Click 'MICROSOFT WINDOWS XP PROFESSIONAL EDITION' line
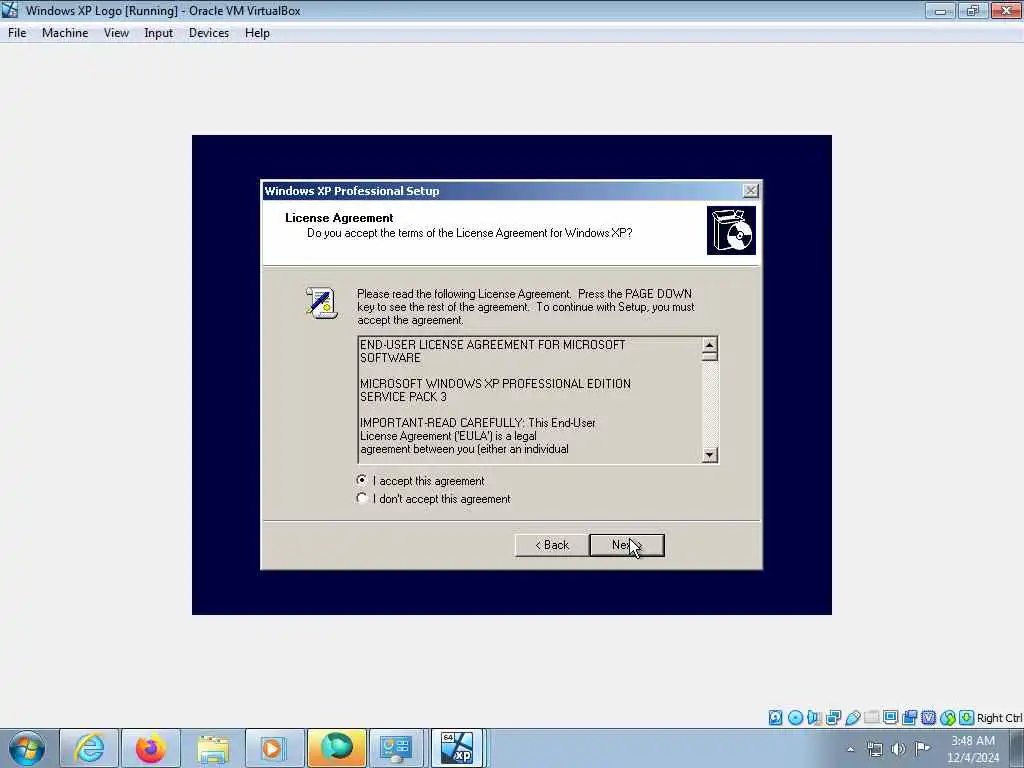 point(495,383)
